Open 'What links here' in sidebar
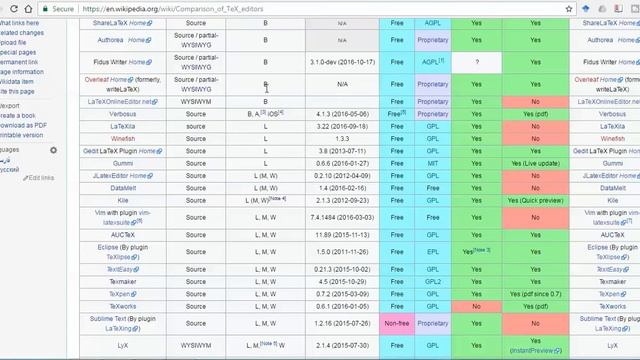640x360 pixels. (x=19, y=23)
